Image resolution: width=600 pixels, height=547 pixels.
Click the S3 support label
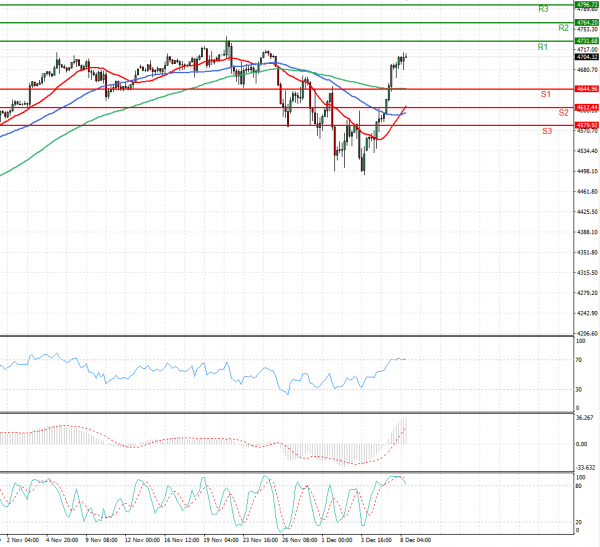[547, 131]
